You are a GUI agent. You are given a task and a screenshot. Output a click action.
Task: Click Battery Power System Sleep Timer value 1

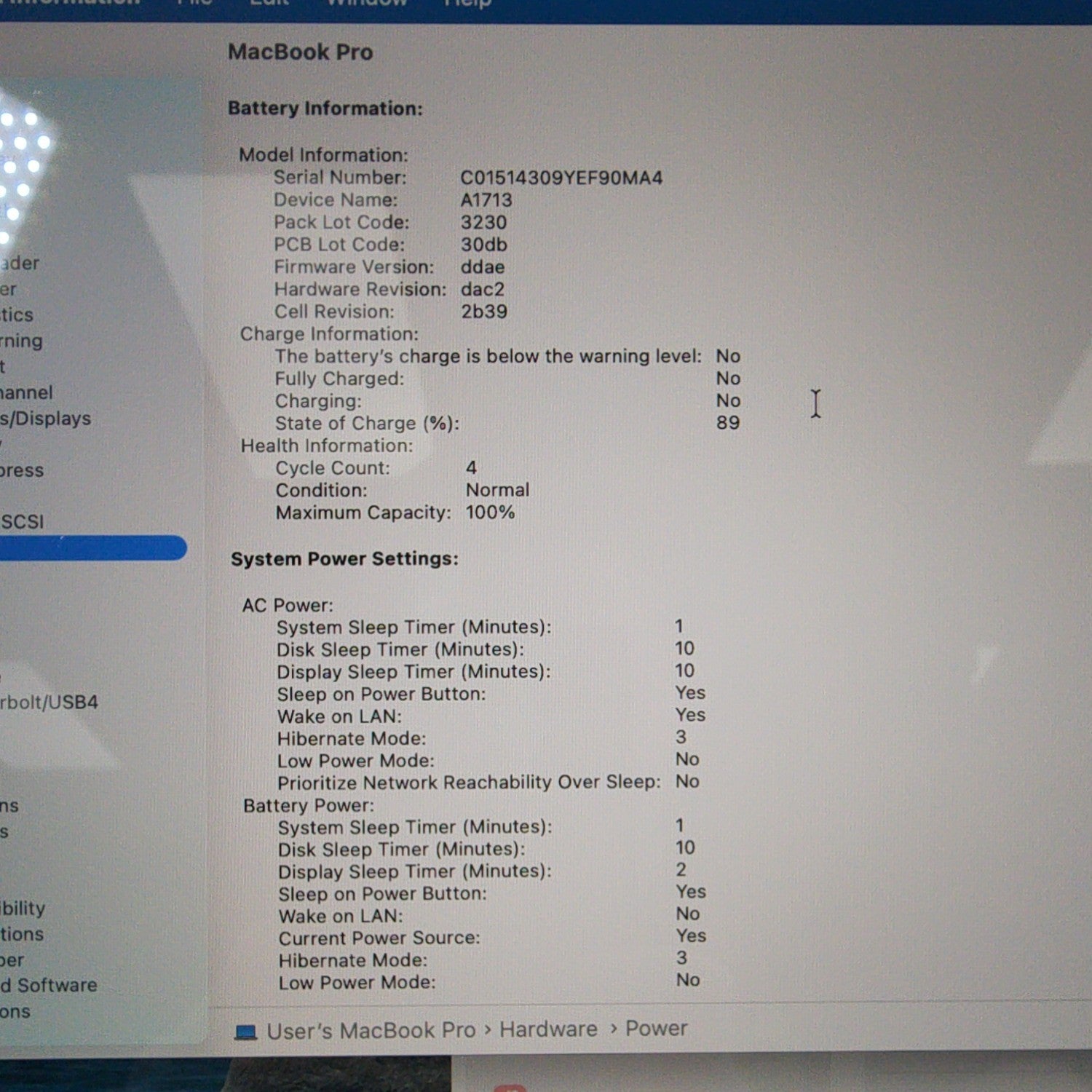coord(679,826)
